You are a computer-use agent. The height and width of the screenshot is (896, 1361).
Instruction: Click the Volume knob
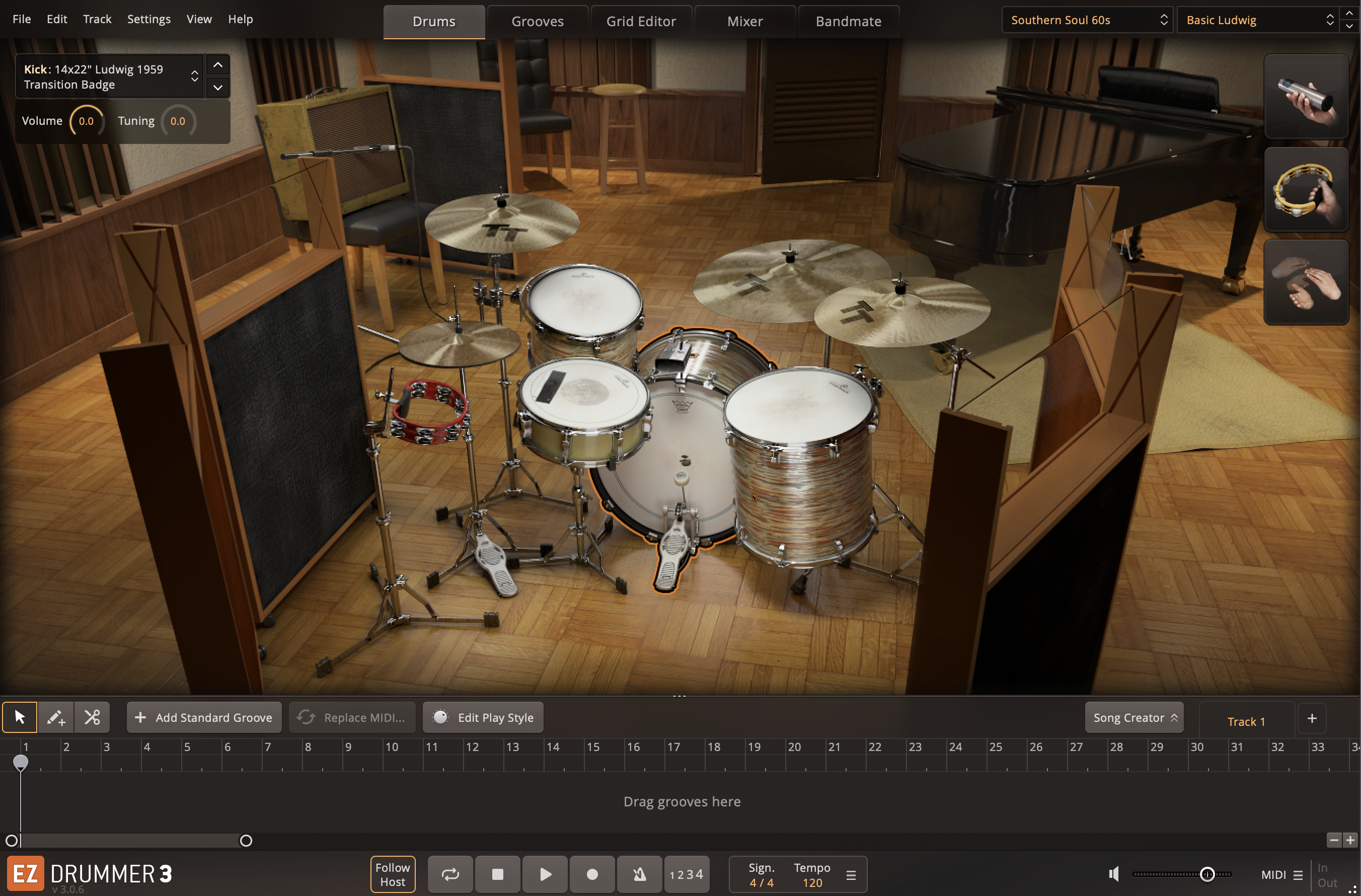(87, 121)
